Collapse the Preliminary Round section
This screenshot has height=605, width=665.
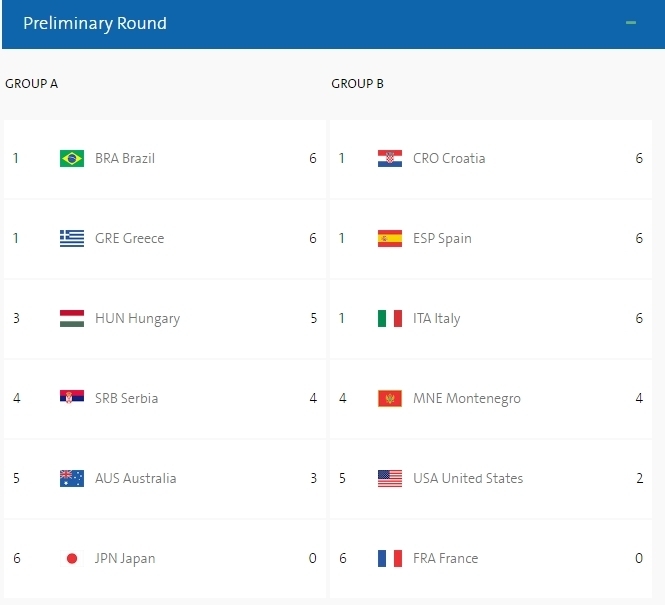pyautogui.click(x=631, y=23)
